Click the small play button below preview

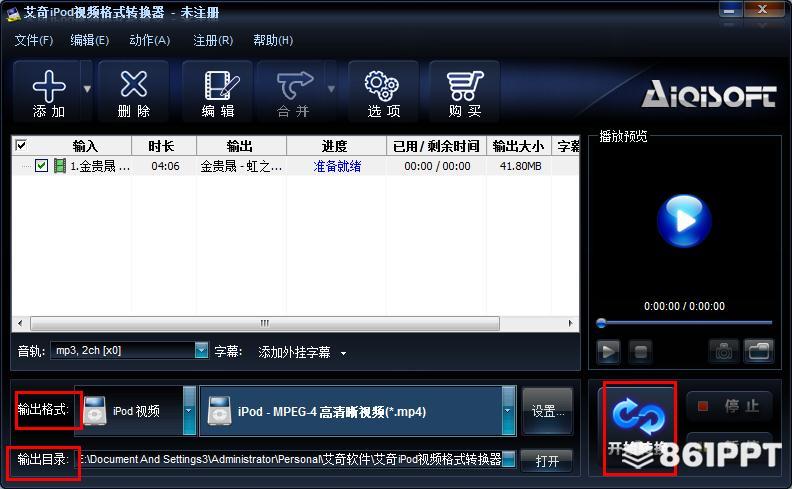click(608, 351)
